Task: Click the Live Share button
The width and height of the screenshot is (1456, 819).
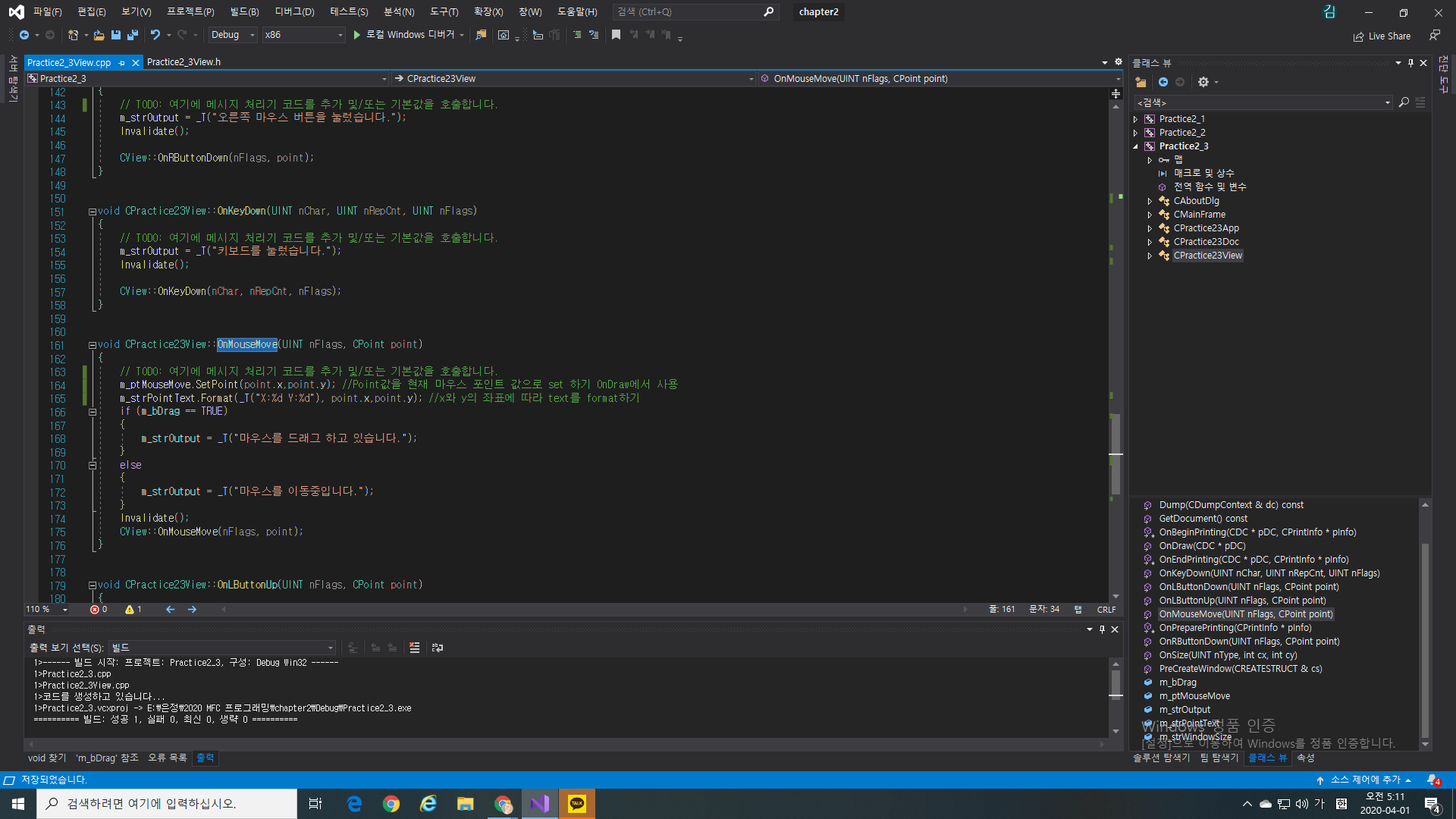Action: (1382, 36)
